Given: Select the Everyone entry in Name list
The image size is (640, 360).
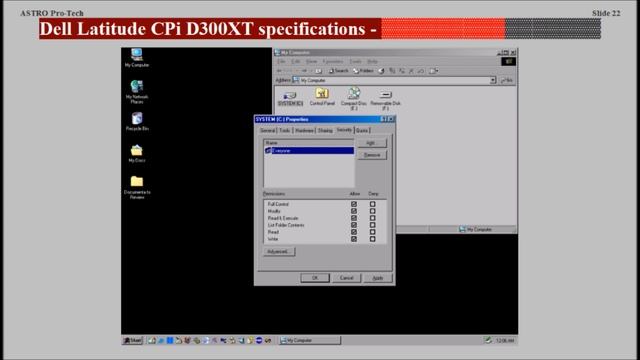Looking at the screenshot, I should [309, 151].
